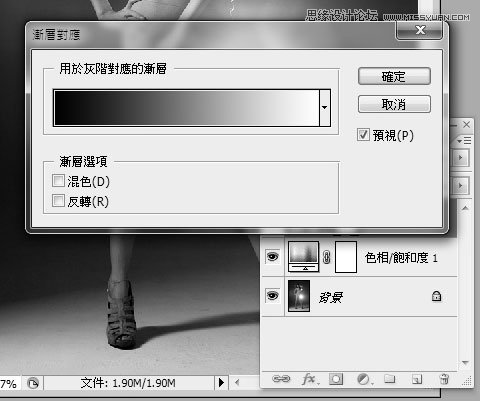Click the layers panel scroll up arrow
Image resolution: width=480 pixels, height=401 pixels.
[465, 208]
